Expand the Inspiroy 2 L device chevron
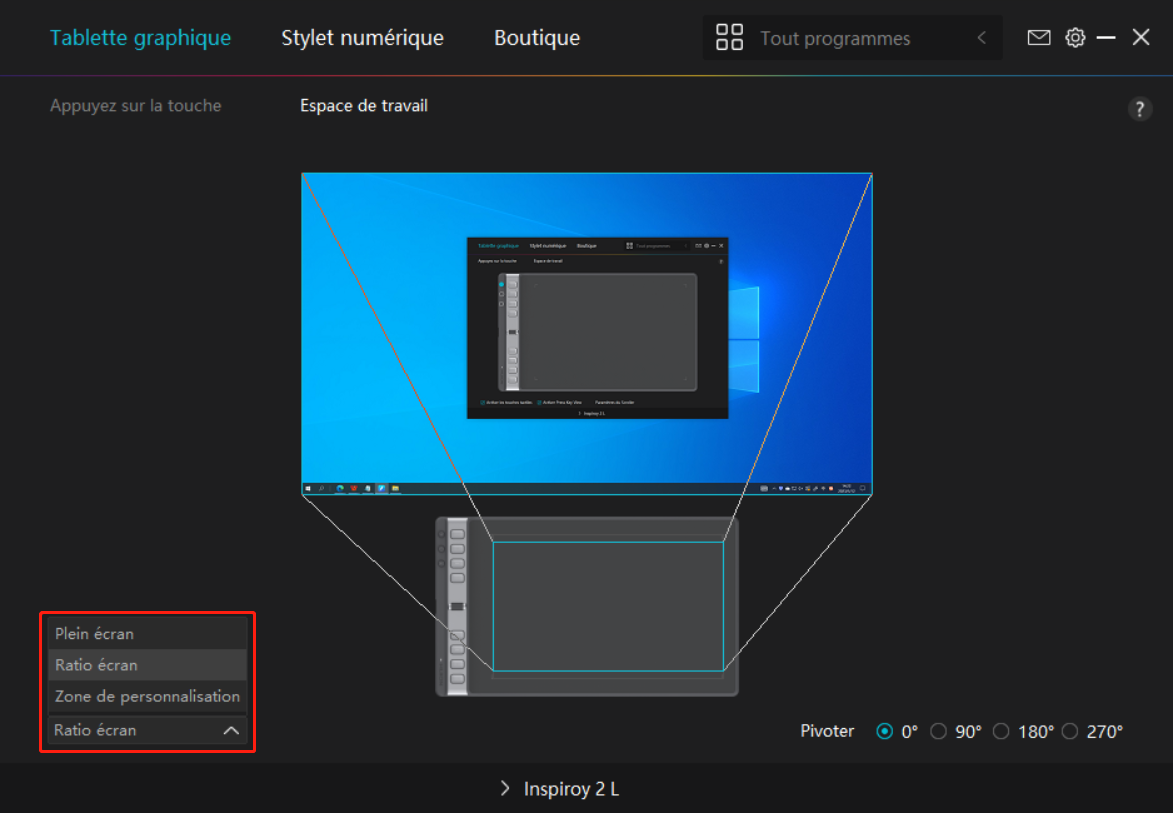This screenshot has height=813, width=1173. pos(505,789)
